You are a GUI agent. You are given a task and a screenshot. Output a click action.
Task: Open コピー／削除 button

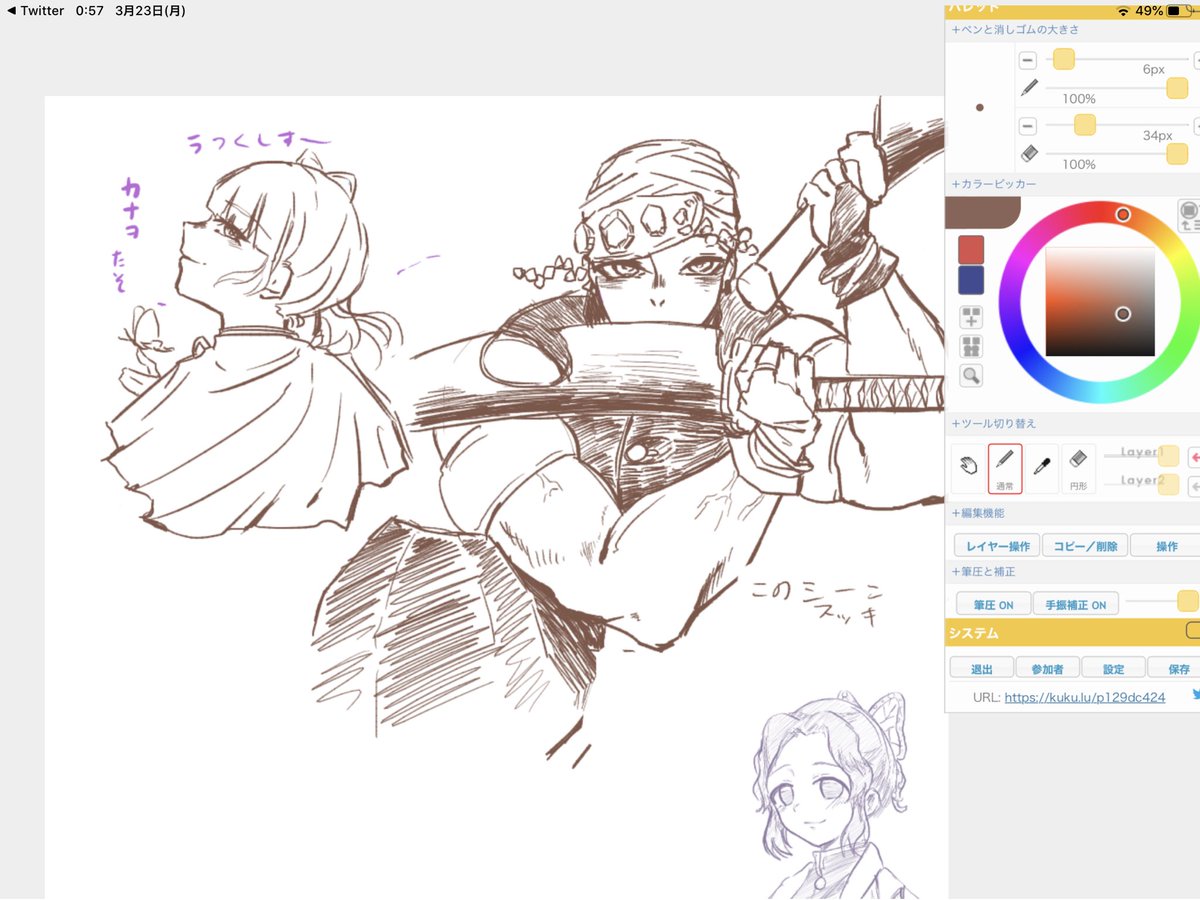click(1085, 546)
